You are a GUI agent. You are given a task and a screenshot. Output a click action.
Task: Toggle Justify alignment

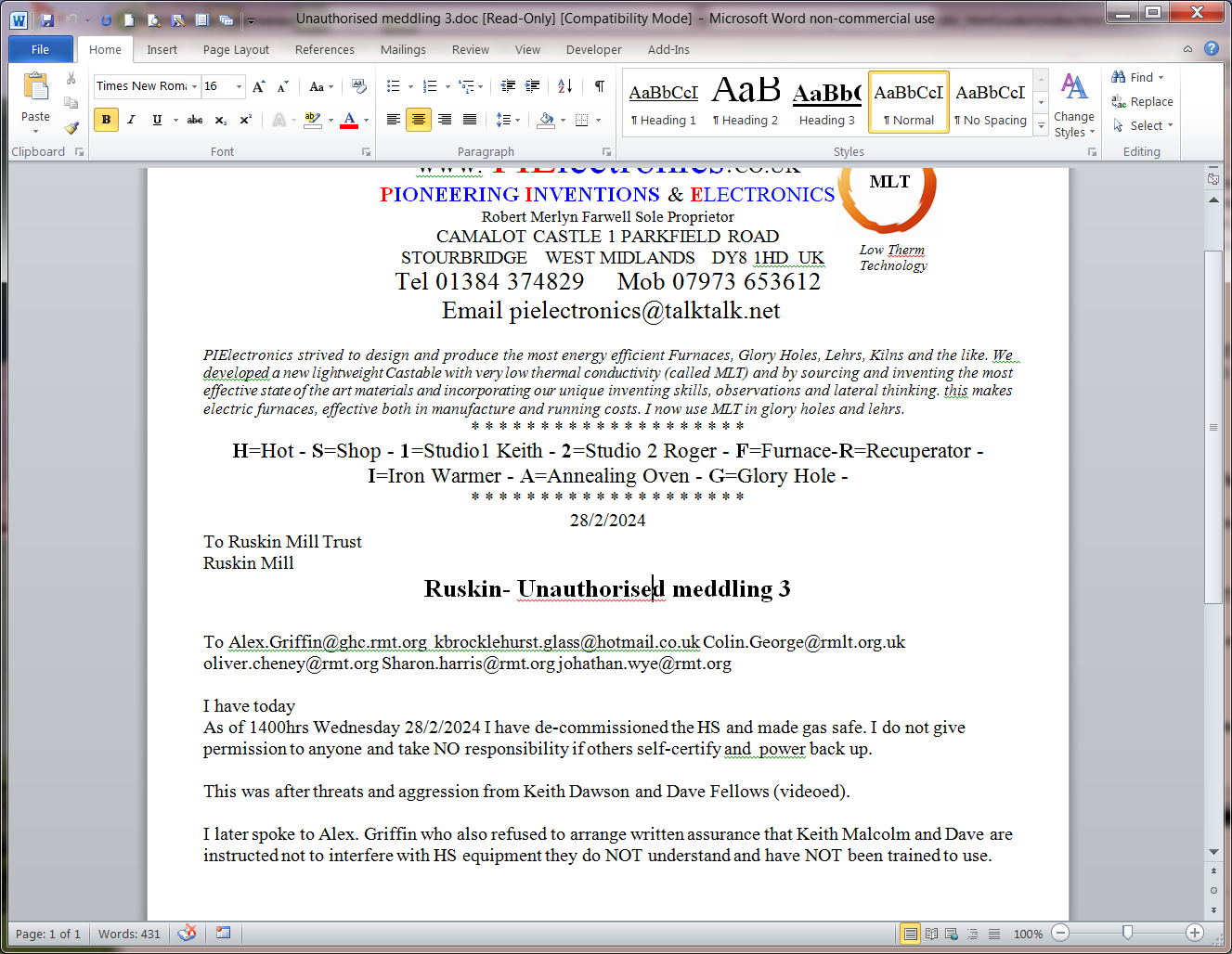470,120
